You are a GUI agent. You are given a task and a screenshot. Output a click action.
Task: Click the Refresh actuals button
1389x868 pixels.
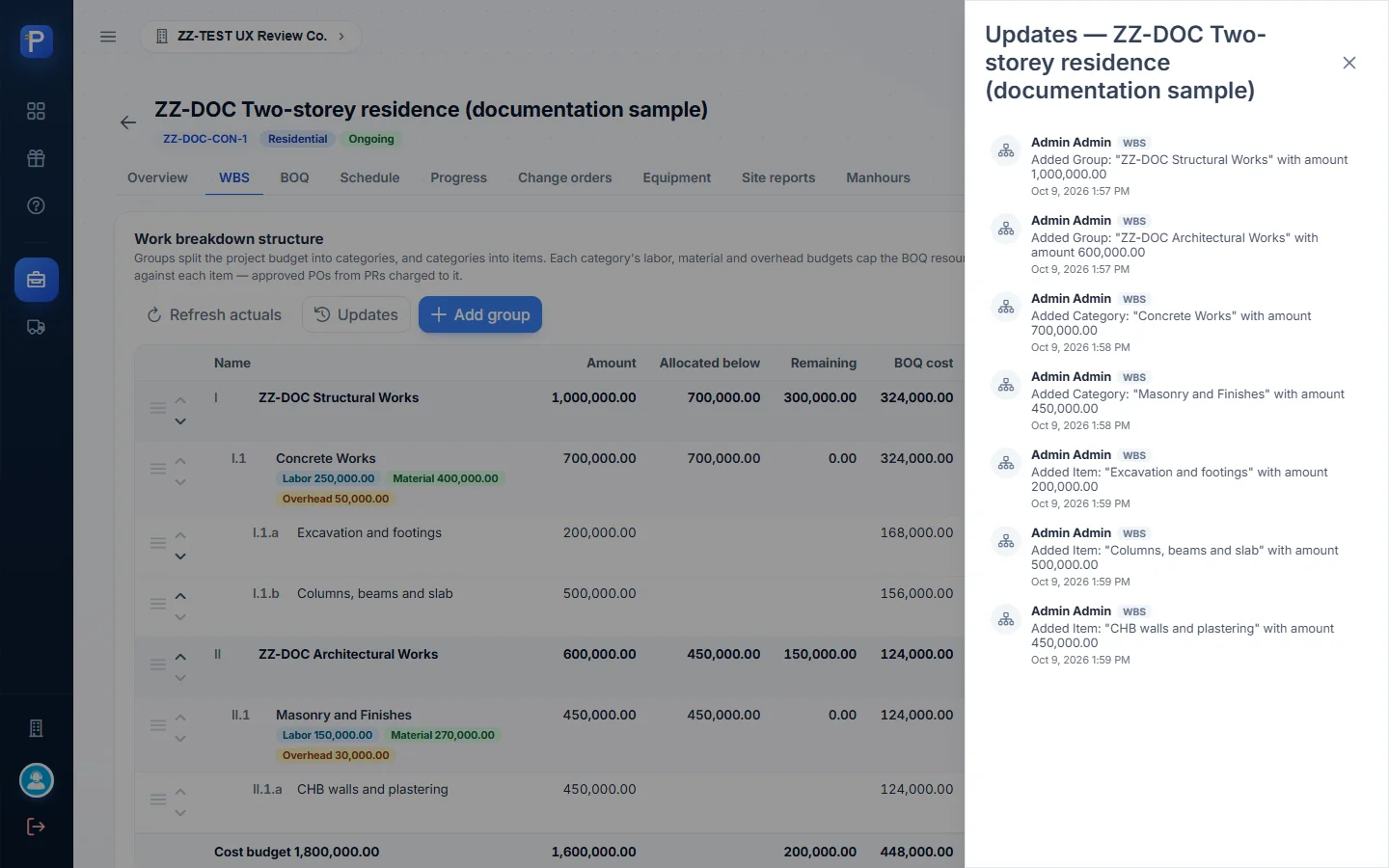pyautogui.click(x=214, y=314)
